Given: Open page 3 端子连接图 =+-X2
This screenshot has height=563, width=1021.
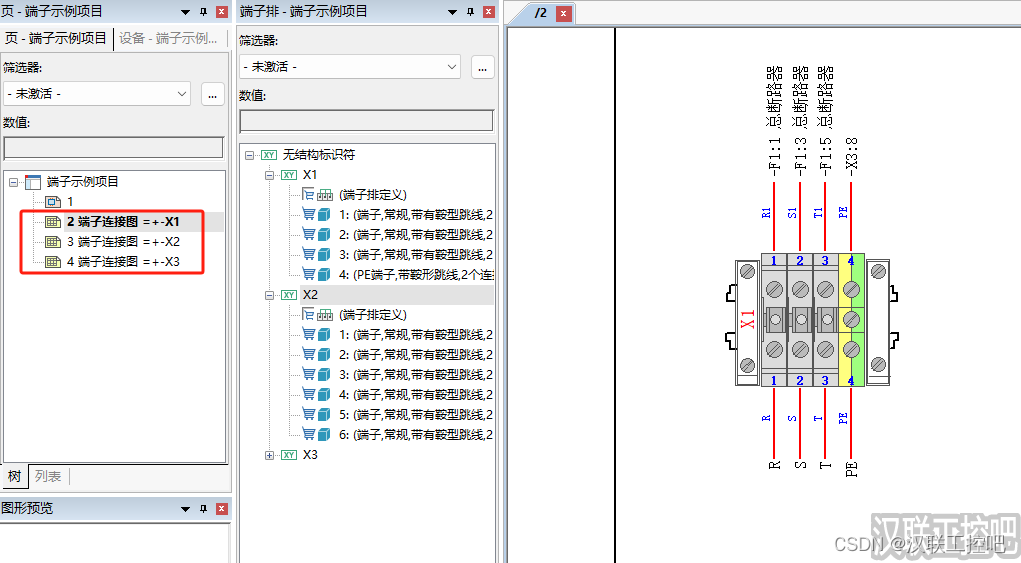Looking at the screenshot, I should click(x=123, y=242).
